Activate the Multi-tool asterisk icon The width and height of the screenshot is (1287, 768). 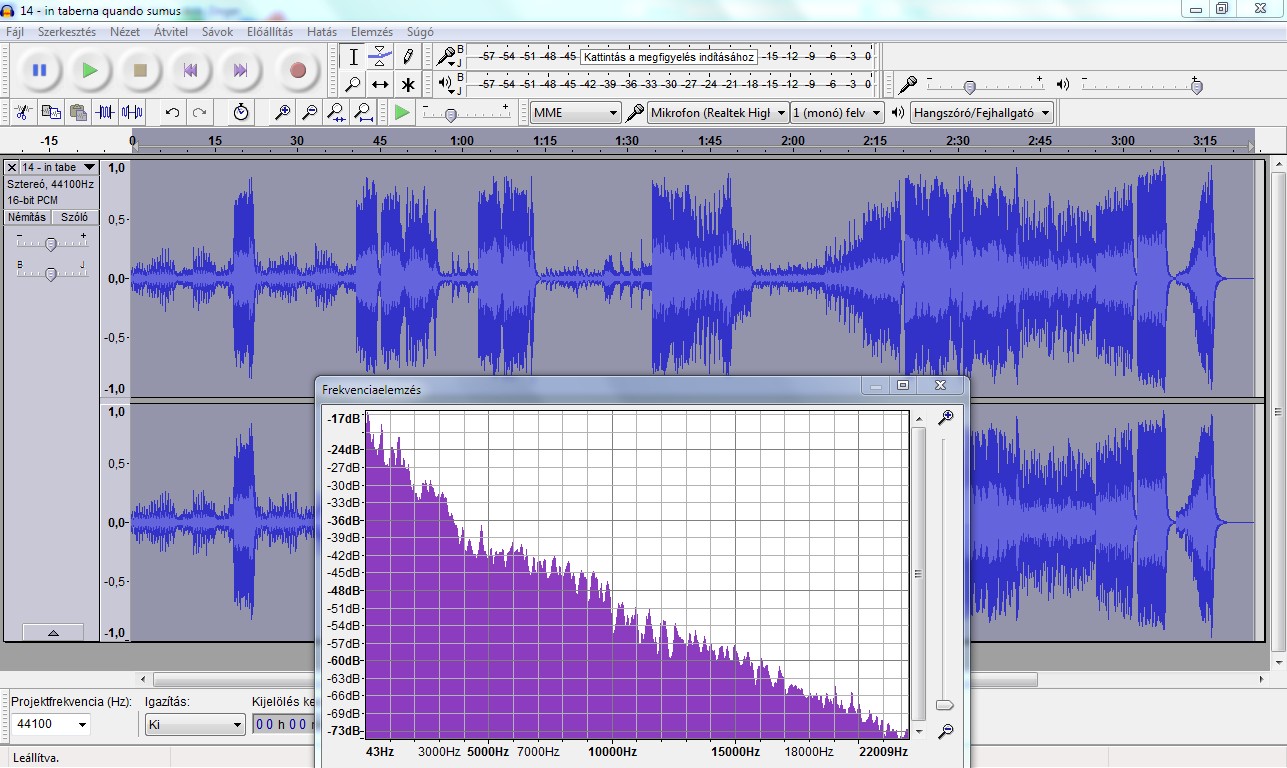407,85
